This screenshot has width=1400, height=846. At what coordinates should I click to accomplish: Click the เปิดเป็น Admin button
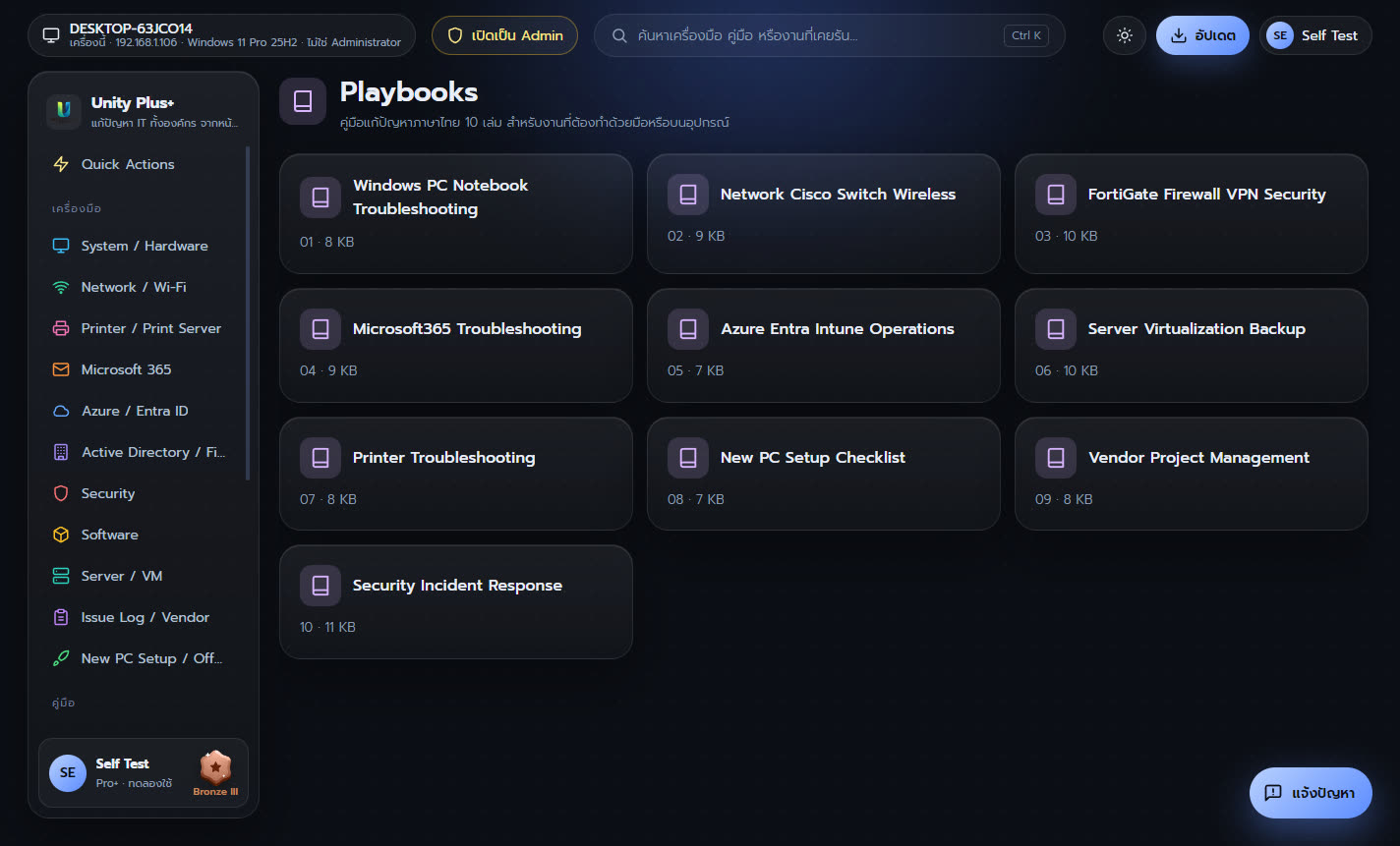tap(504, 35)
